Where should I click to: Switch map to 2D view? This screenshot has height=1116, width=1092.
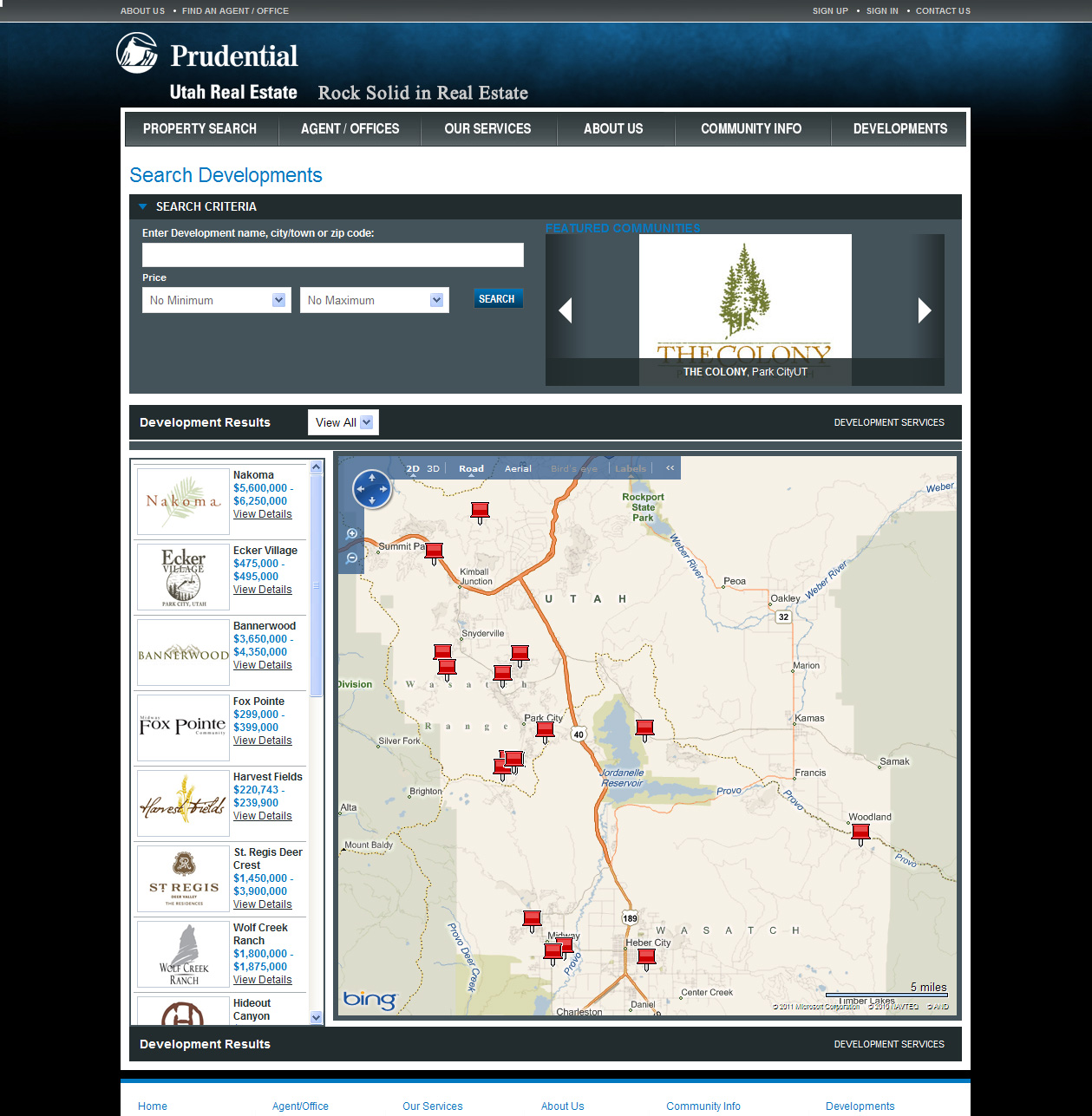413,468
